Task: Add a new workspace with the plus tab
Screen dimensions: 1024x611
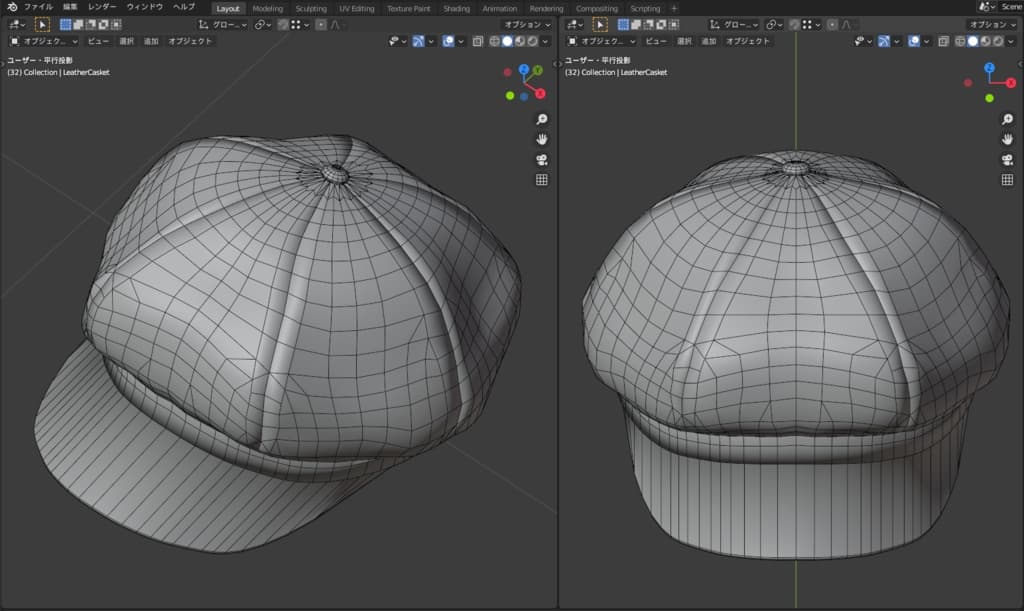Action: 673,8
